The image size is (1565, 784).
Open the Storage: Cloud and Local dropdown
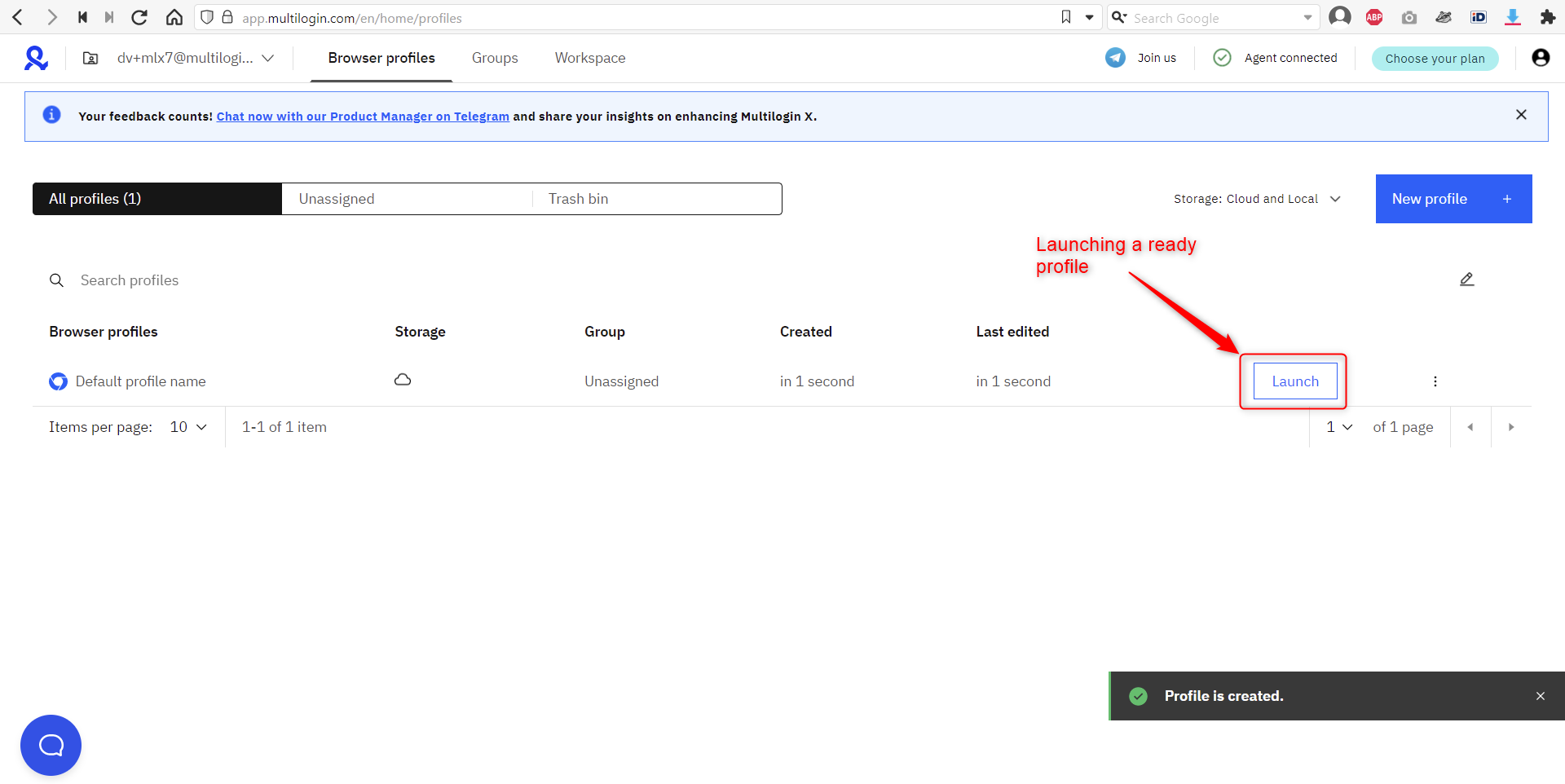point(1258,199)
